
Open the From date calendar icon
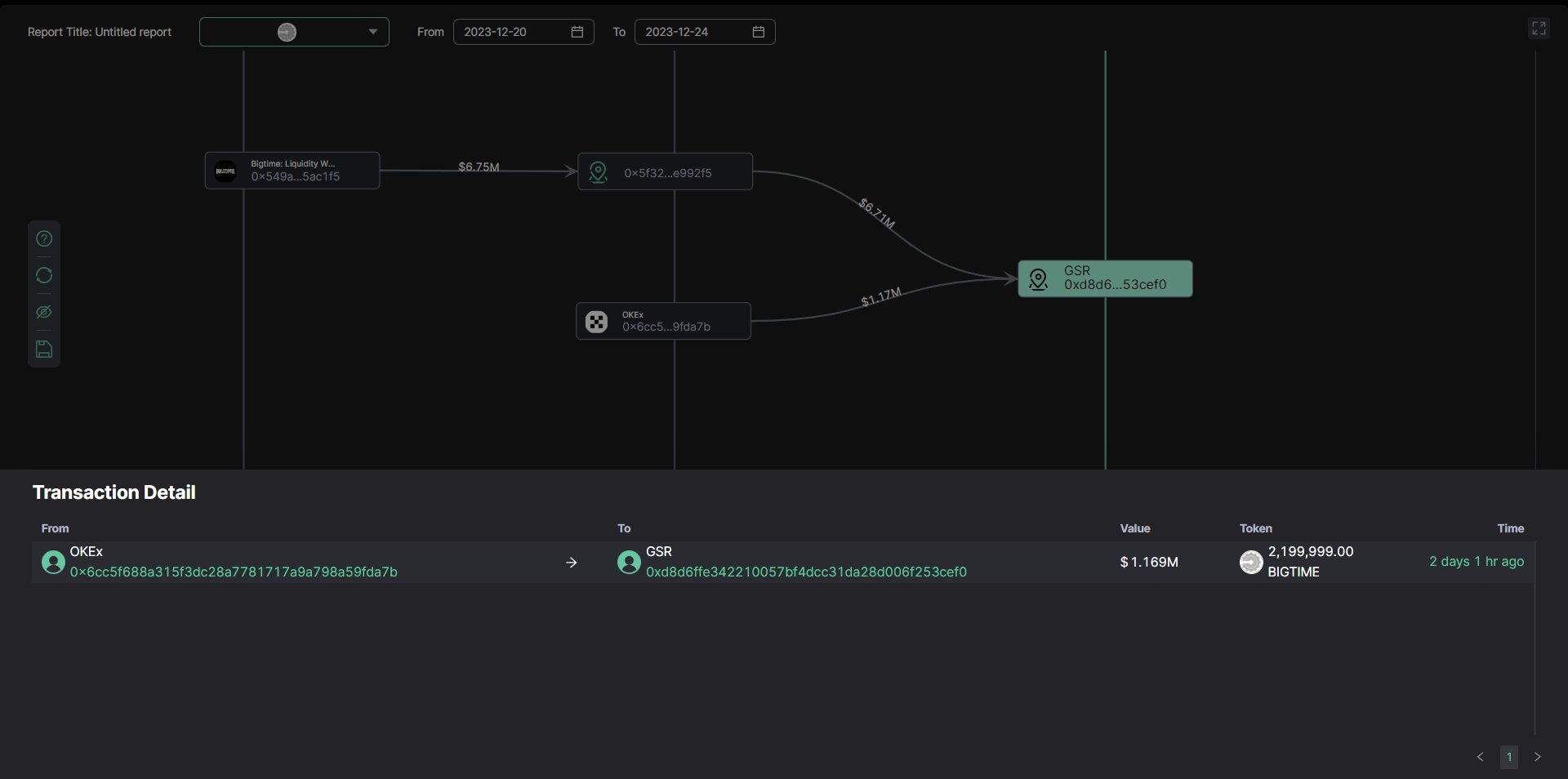tap(577, 32)
